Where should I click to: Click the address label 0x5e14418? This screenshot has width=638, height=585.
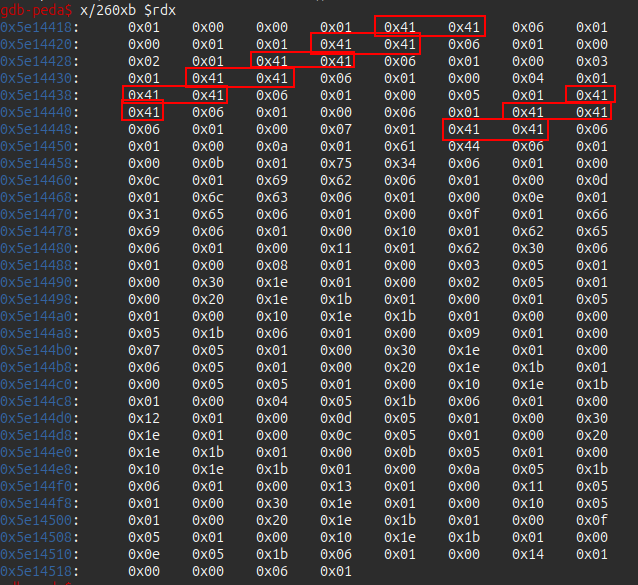[35, 27]
